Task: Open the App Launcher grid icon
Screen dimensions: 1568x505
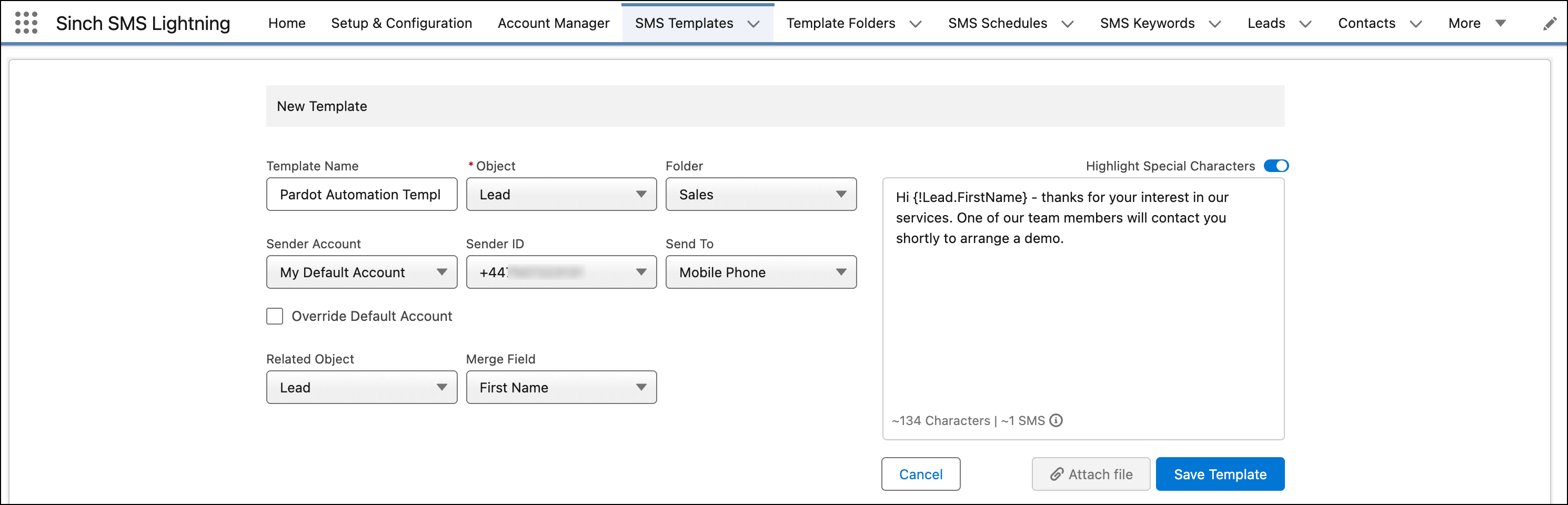Action: click(x=26, y=23)
